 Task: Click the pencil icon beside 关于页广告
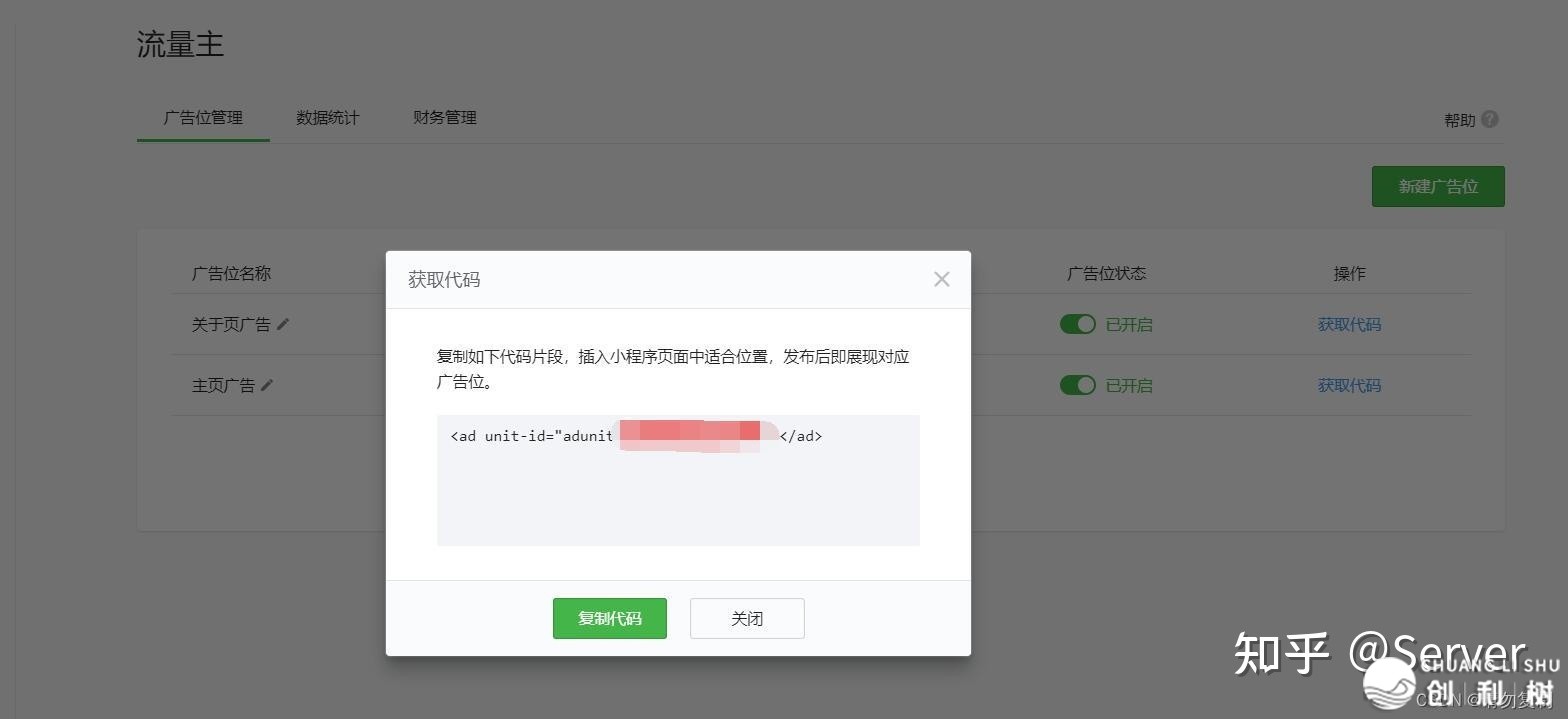tap(283, 324)
